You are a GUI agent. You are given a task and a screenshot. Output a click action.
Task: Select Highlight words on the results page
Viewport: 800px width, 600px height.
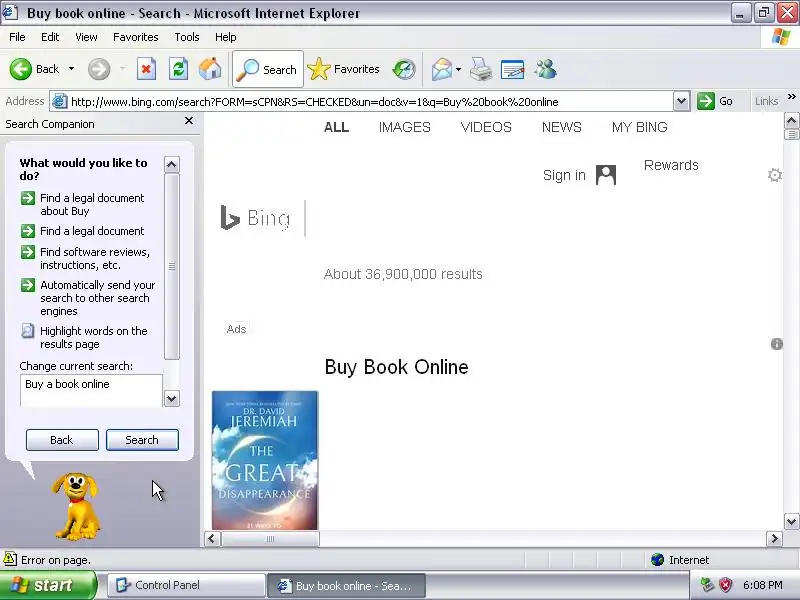tap(94, 338)
